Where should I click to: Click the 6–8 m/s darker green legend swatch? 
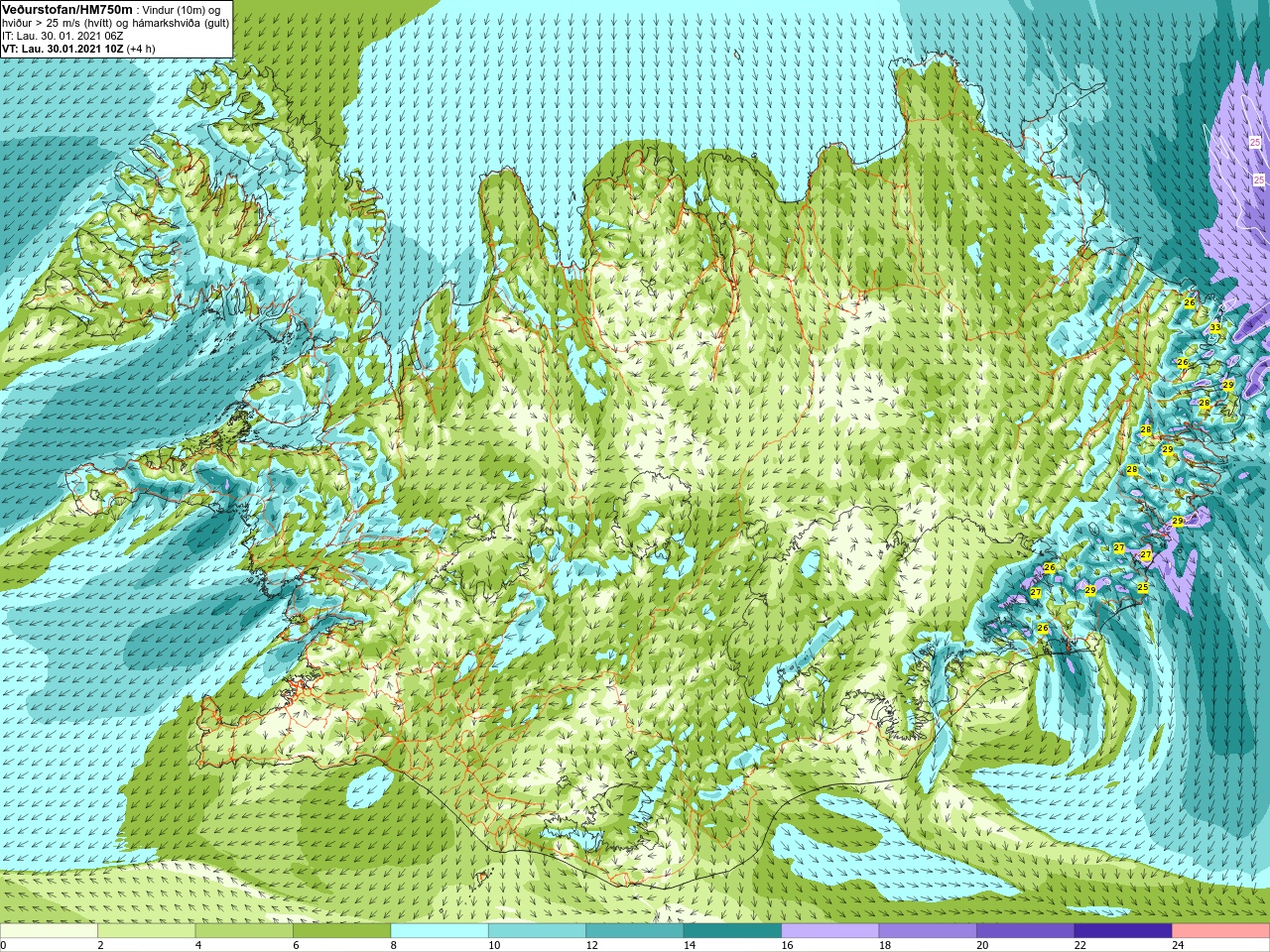[x=342, y=931]
